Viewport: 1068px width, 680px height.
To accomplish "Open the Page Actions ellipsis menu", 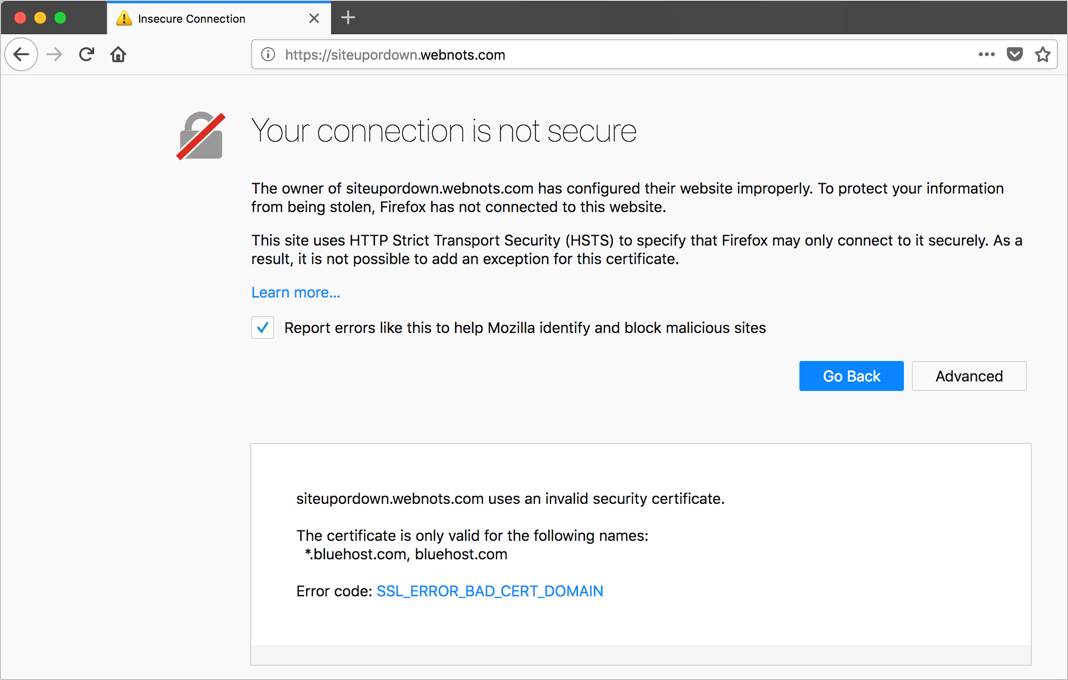I will tap(986, 55).
